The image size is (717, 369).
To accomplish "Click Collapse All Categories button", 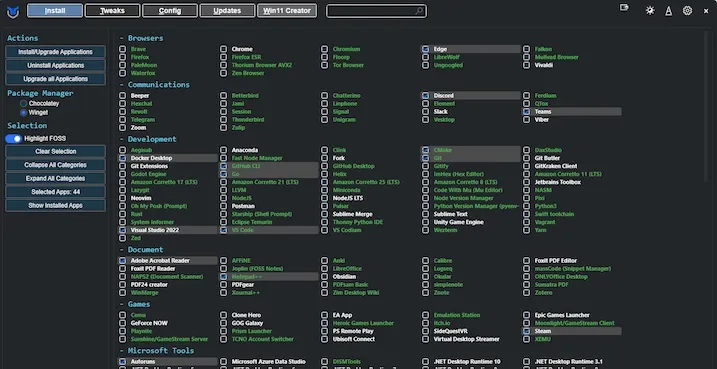I will click(x=55, y=165).
